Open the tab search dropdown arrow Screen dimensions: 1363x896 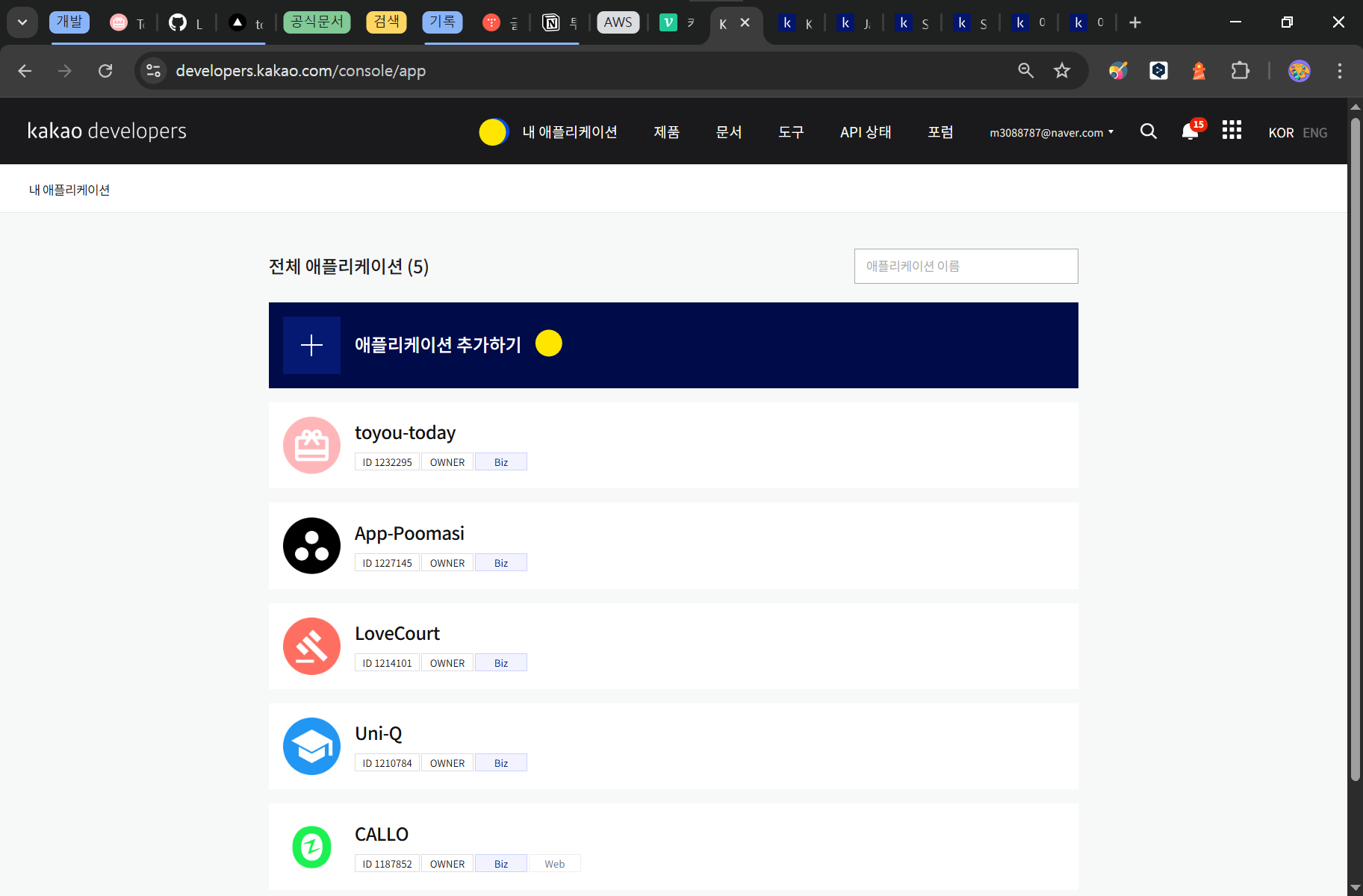22,22
